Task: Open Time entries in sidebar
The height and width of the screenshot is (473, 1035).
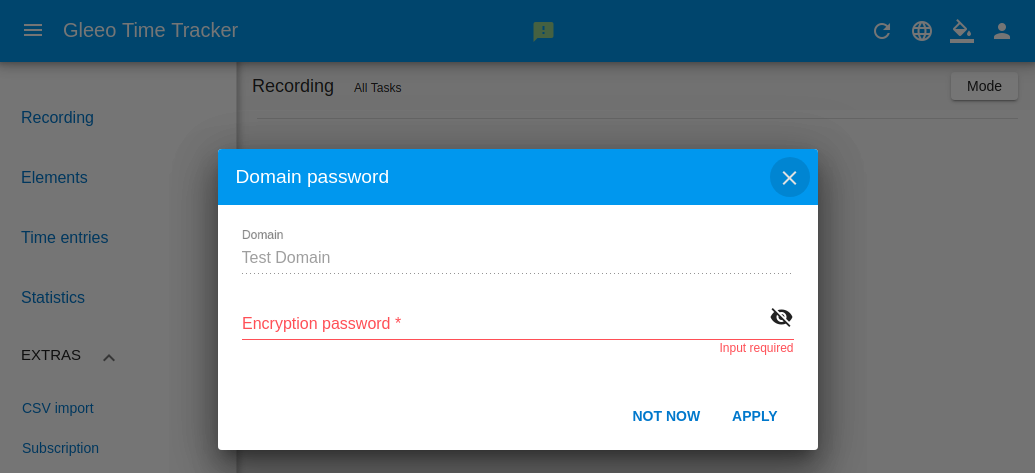Action: tap(65, 237)
